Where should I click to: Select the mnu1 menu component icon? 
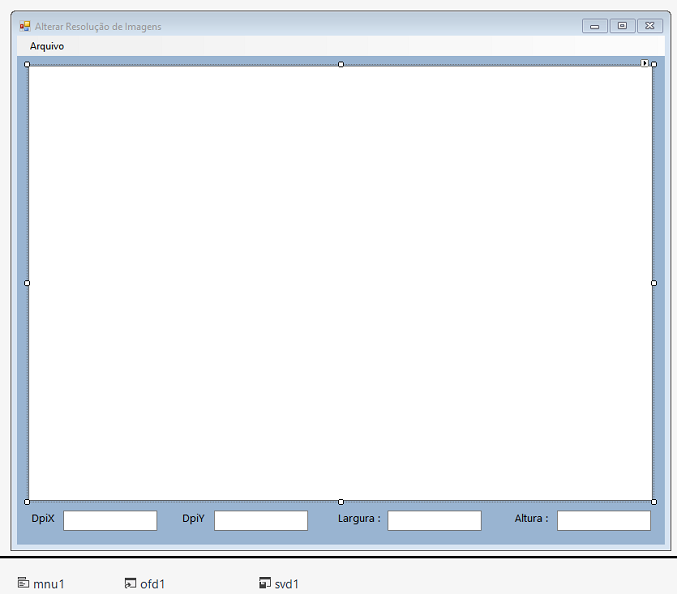pos(23,583)
